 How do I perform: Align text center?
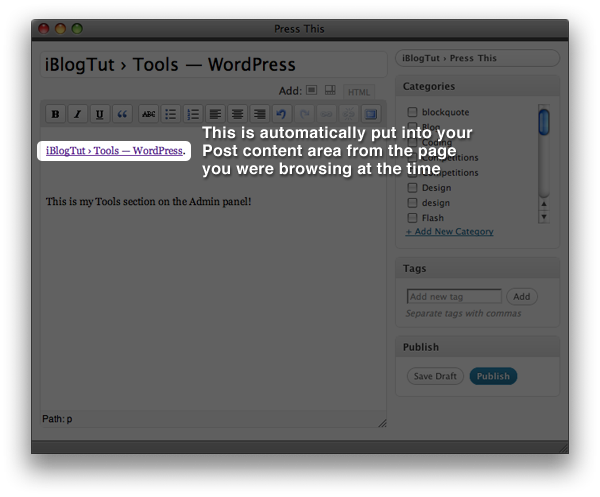(x=237, y=114)
